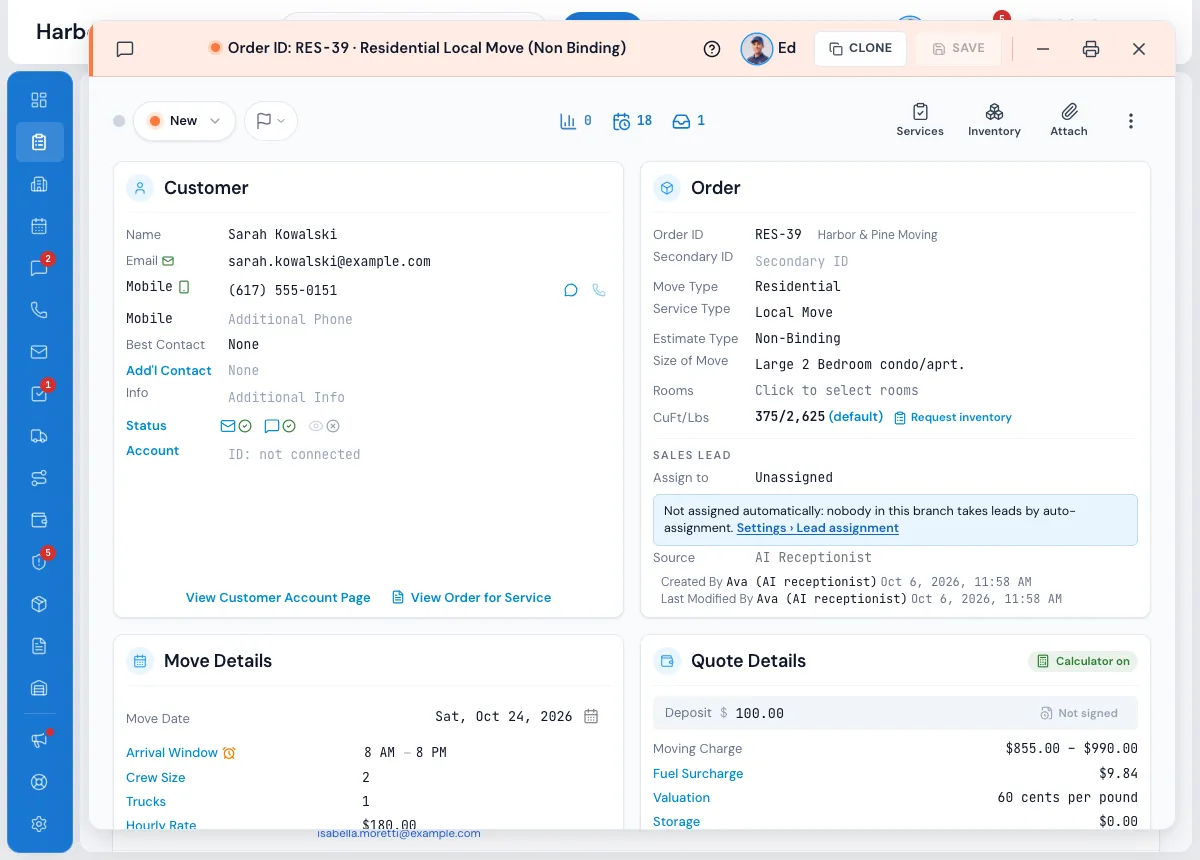Open the Arrival Window link
The width and height of the screenshot is (1200, 860).
tap(172, 752)
